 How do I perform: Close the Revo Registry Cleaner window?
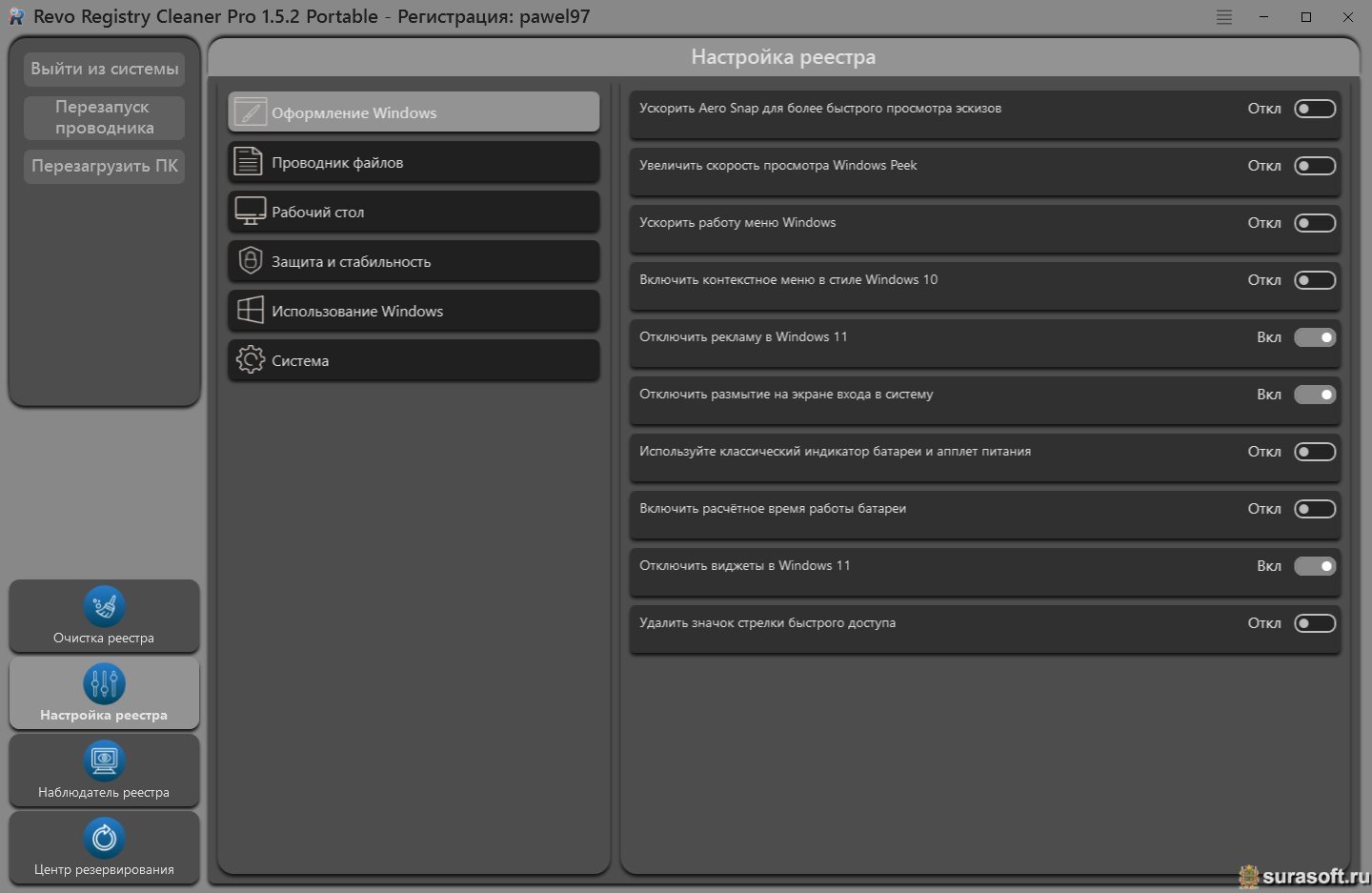tap(1348, 17)
